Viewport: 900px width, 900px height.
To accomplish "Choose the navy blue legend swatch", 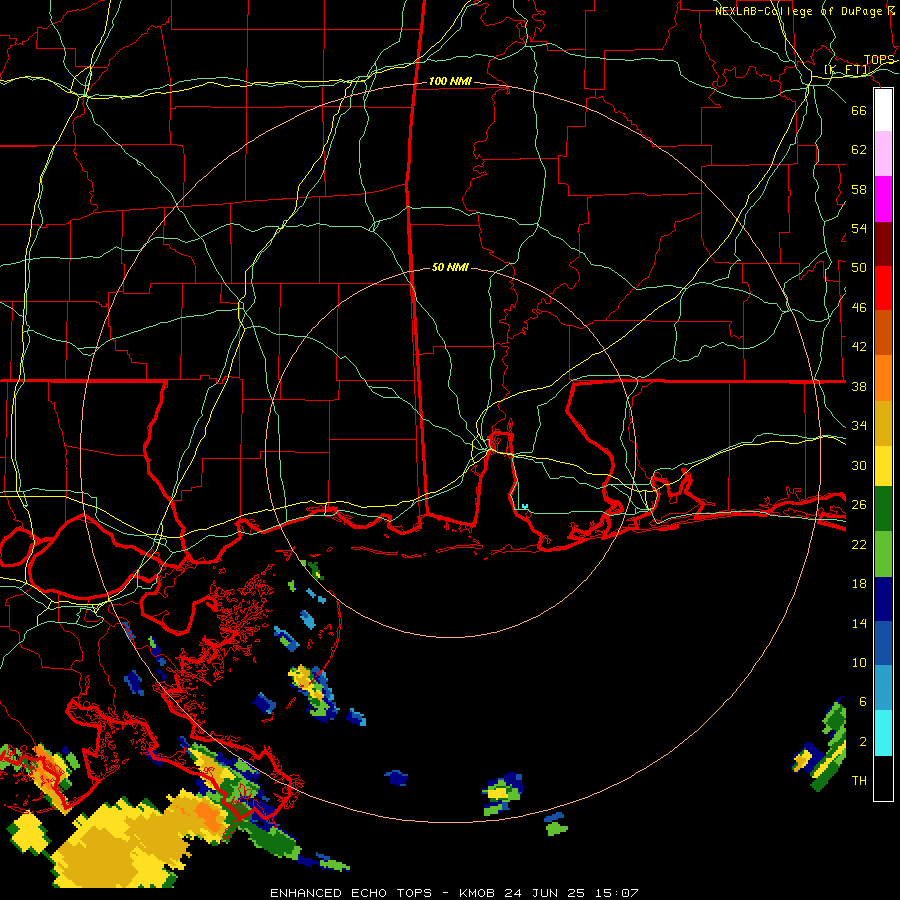I will (x=883, y=599).
